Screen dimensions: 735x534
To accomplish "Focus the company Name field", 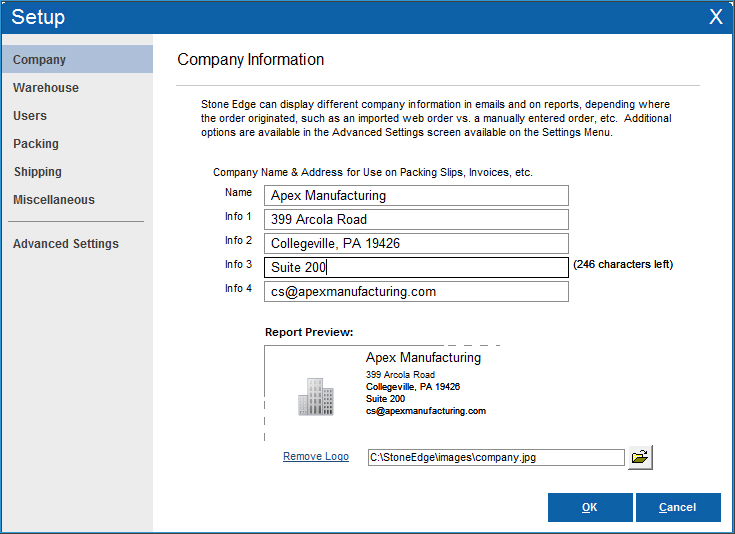I will click(416, 196).
